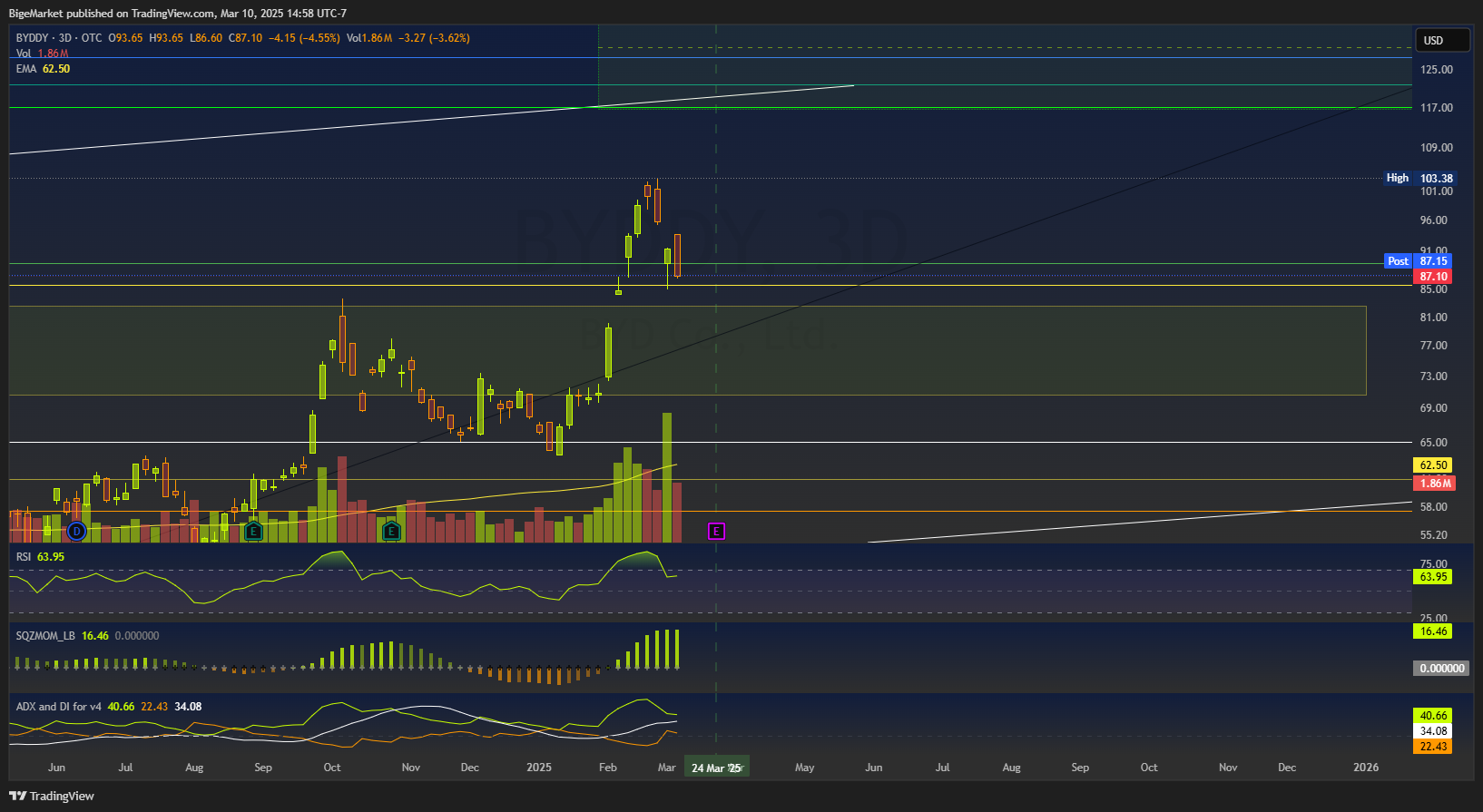1483x812 pixels.
Task: Click the dividend 'D' marker on the chart
Action: [77, 531]
